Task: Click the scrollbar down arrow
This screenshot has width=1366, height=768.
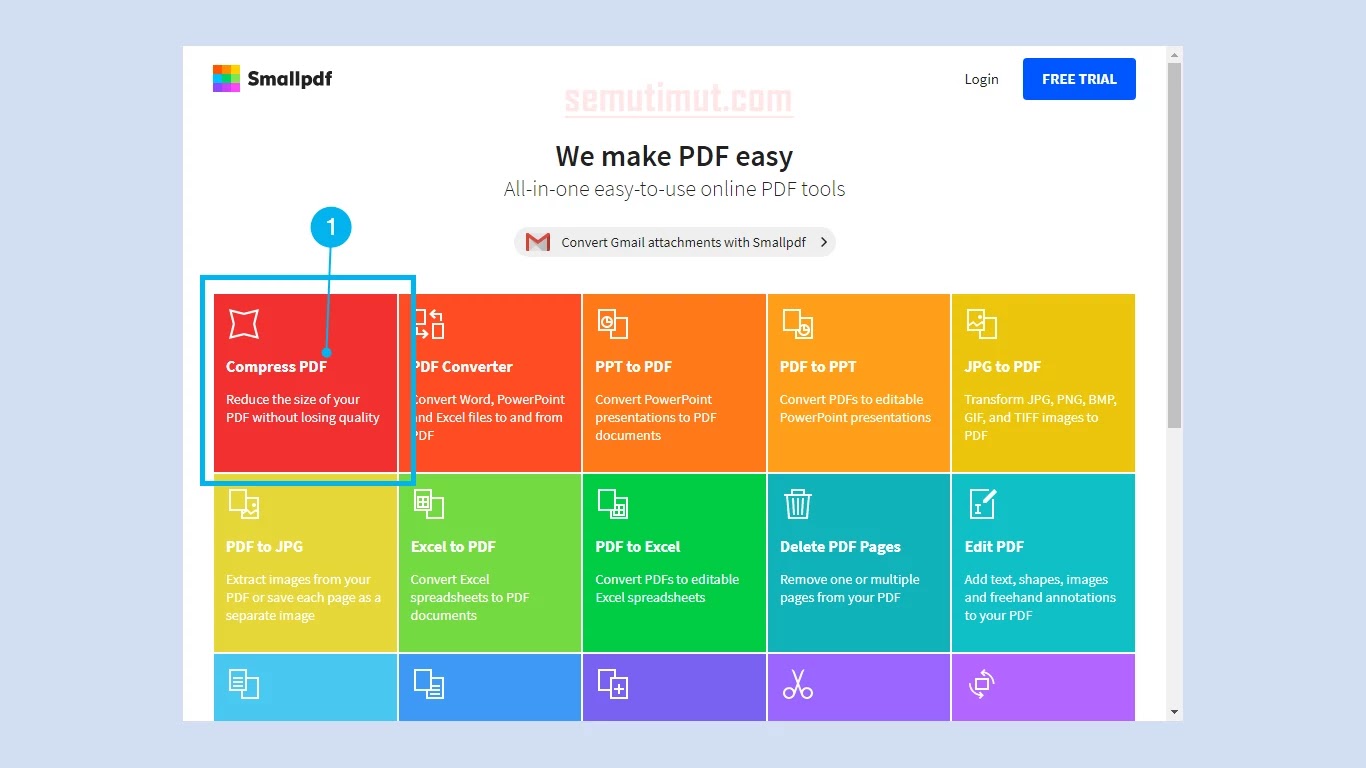Action: 1175,712
